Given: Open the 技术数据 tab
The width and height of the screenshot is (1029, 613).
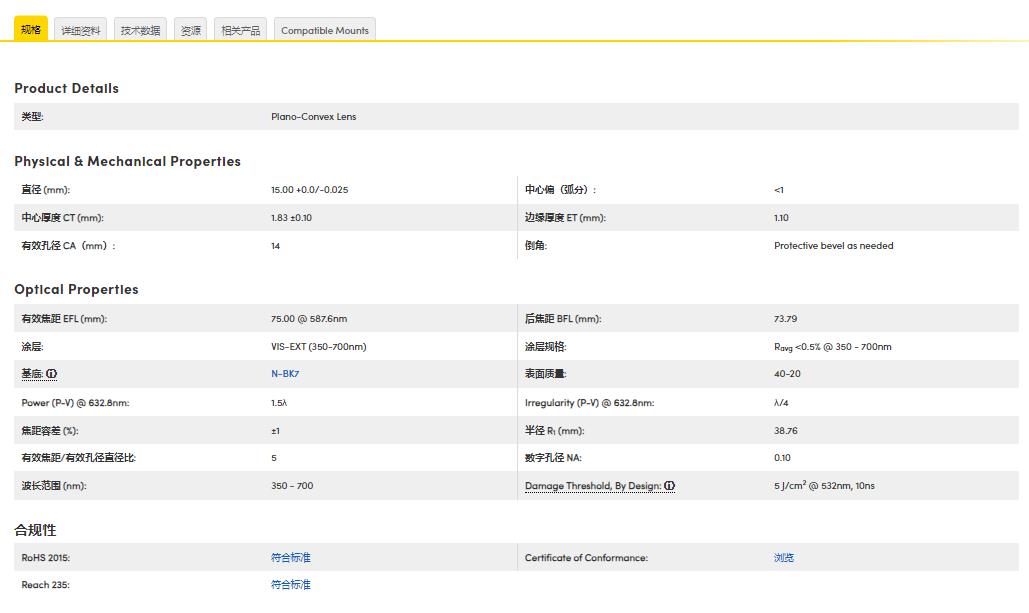Looking at the screenshot, I should click(x=140, y=30).
